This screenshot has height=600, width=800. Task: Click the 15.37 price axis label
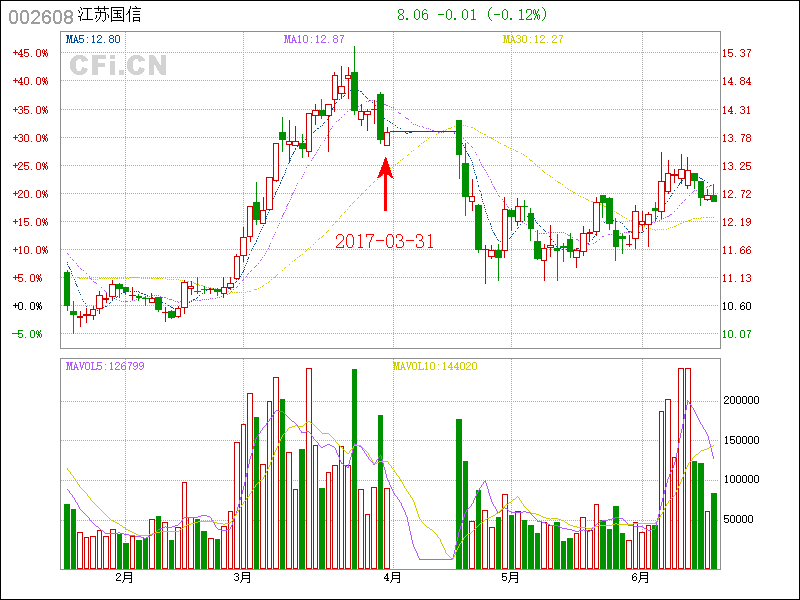737,53
